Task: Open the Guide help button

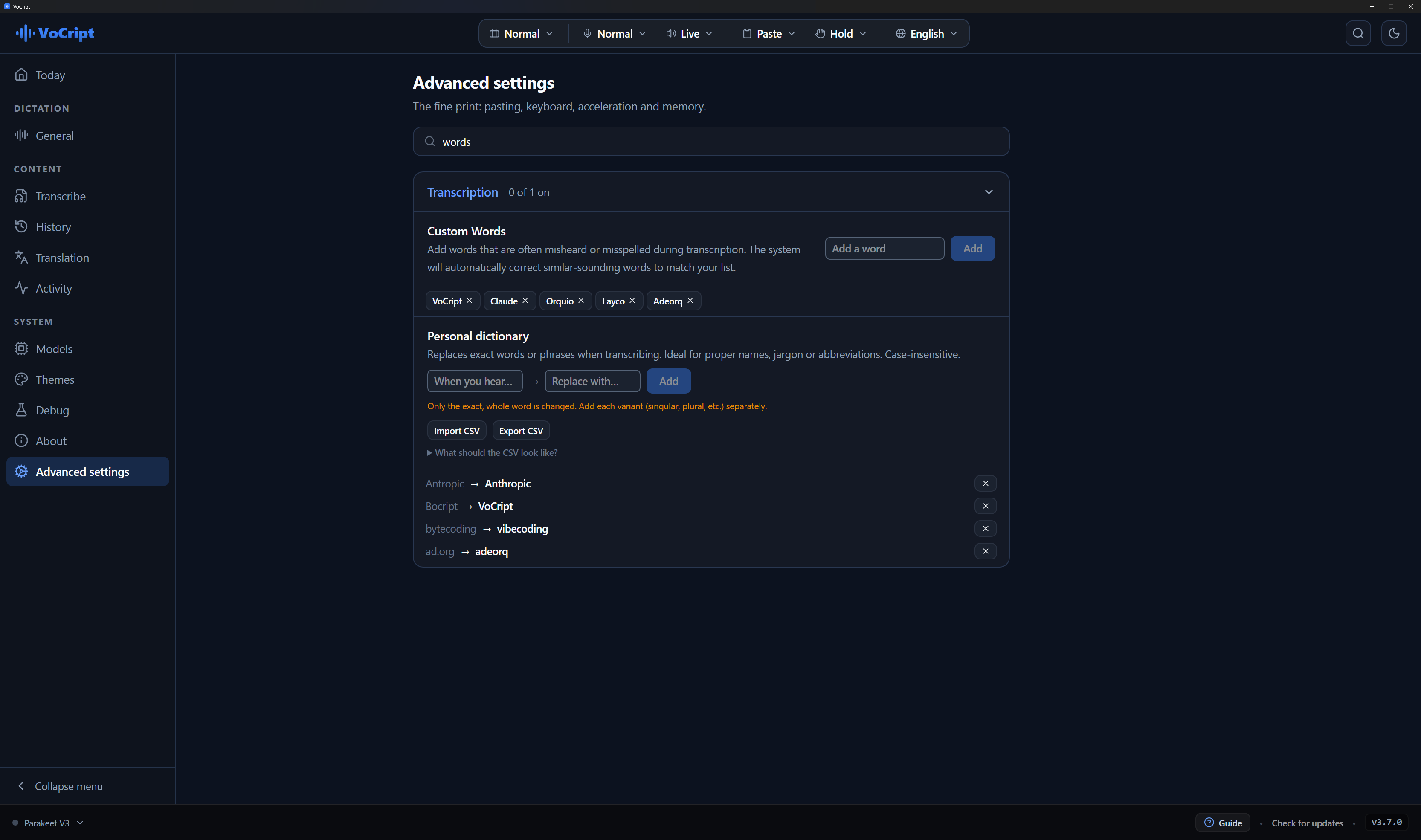Action: pos(1223,823)
